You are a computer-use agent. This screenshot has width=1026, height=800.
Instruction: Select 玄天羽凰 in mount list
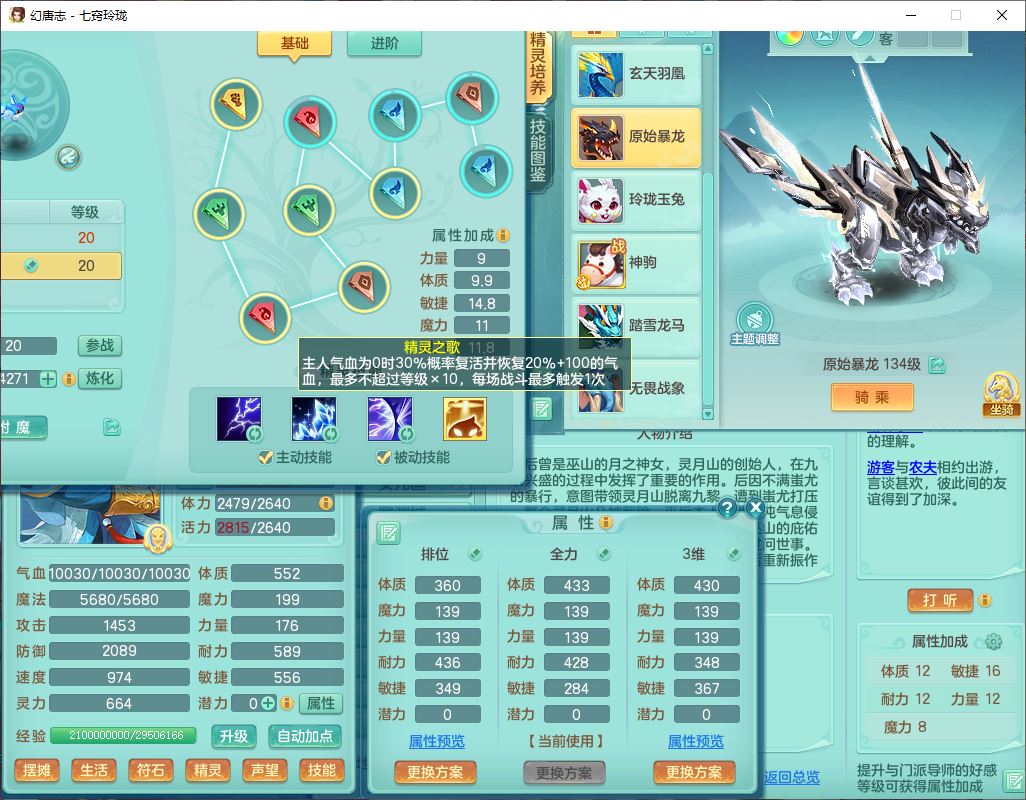(636, 74)
